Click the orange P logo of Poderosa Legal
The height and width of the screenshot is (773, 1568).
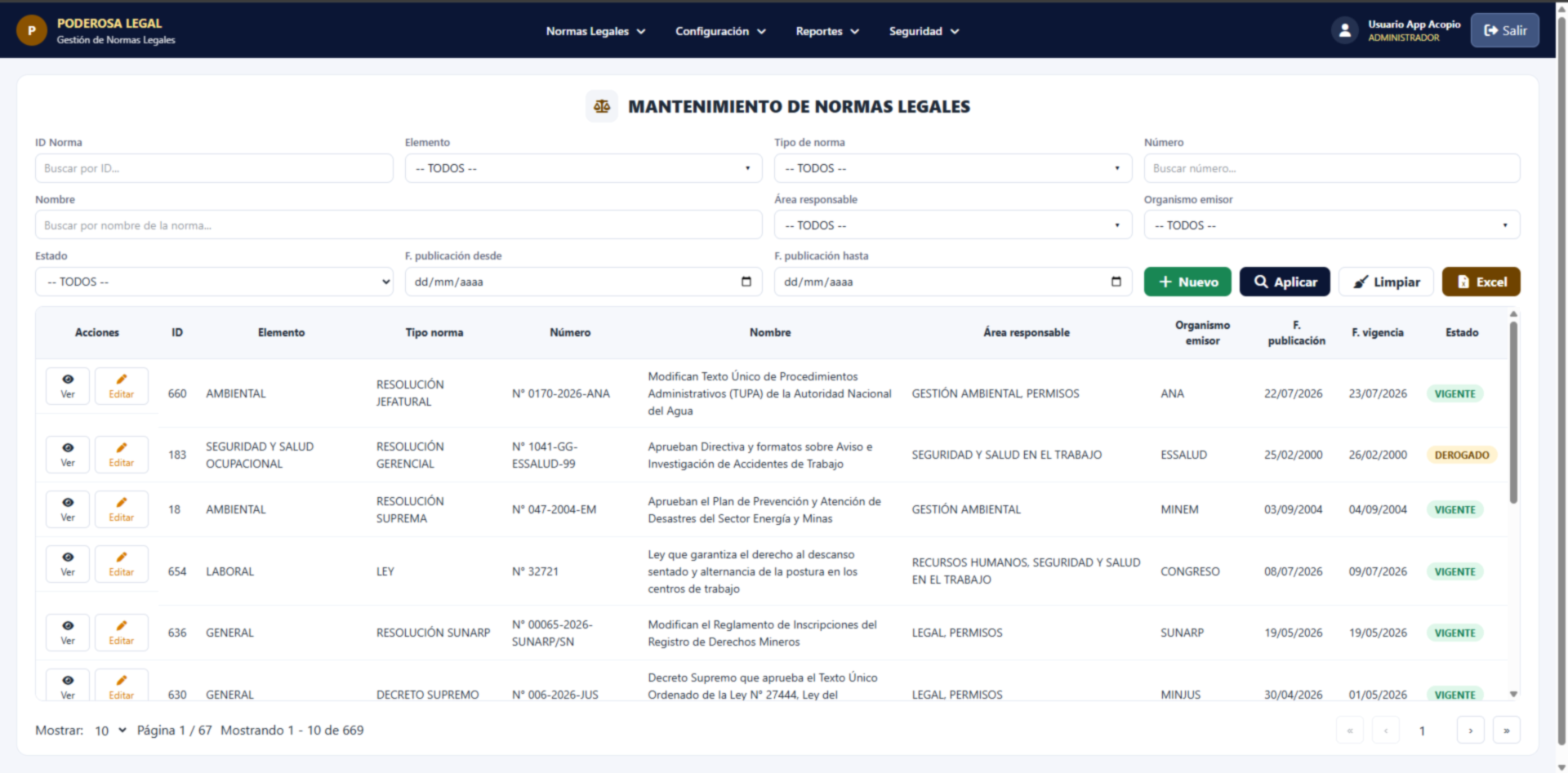31,31
